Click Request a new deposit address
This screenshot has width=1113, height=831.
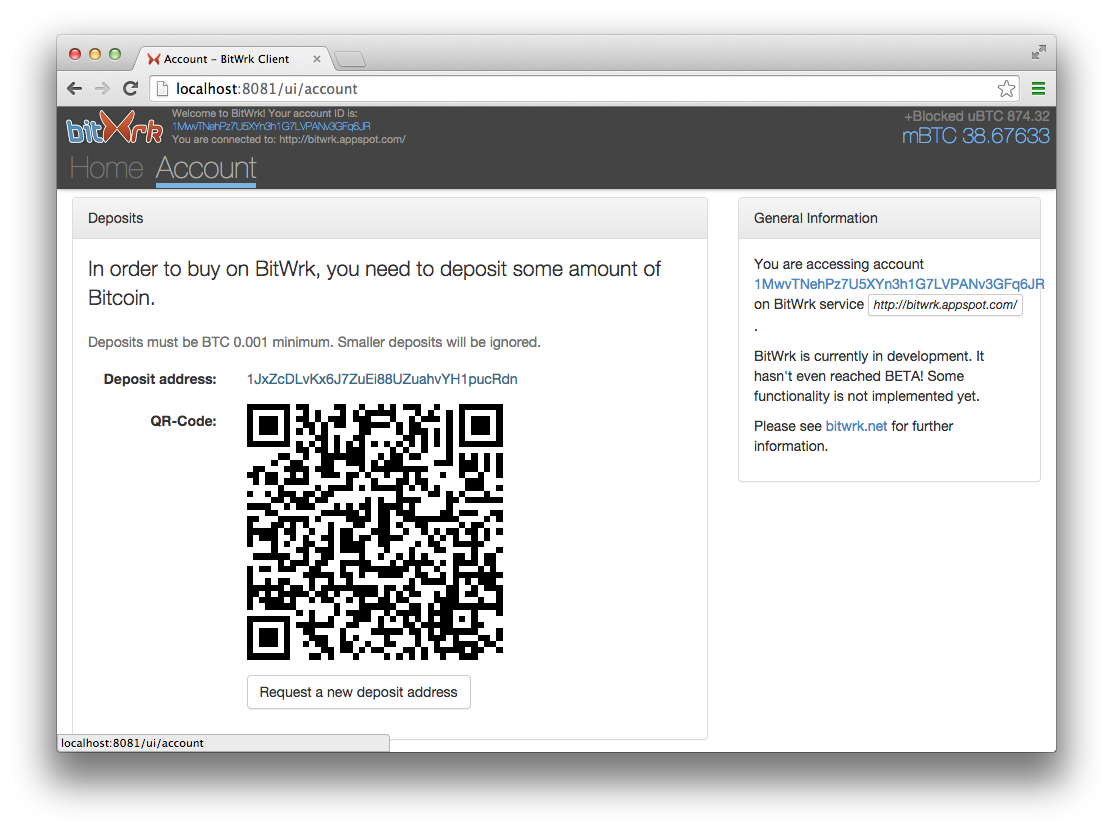(358, 692)
